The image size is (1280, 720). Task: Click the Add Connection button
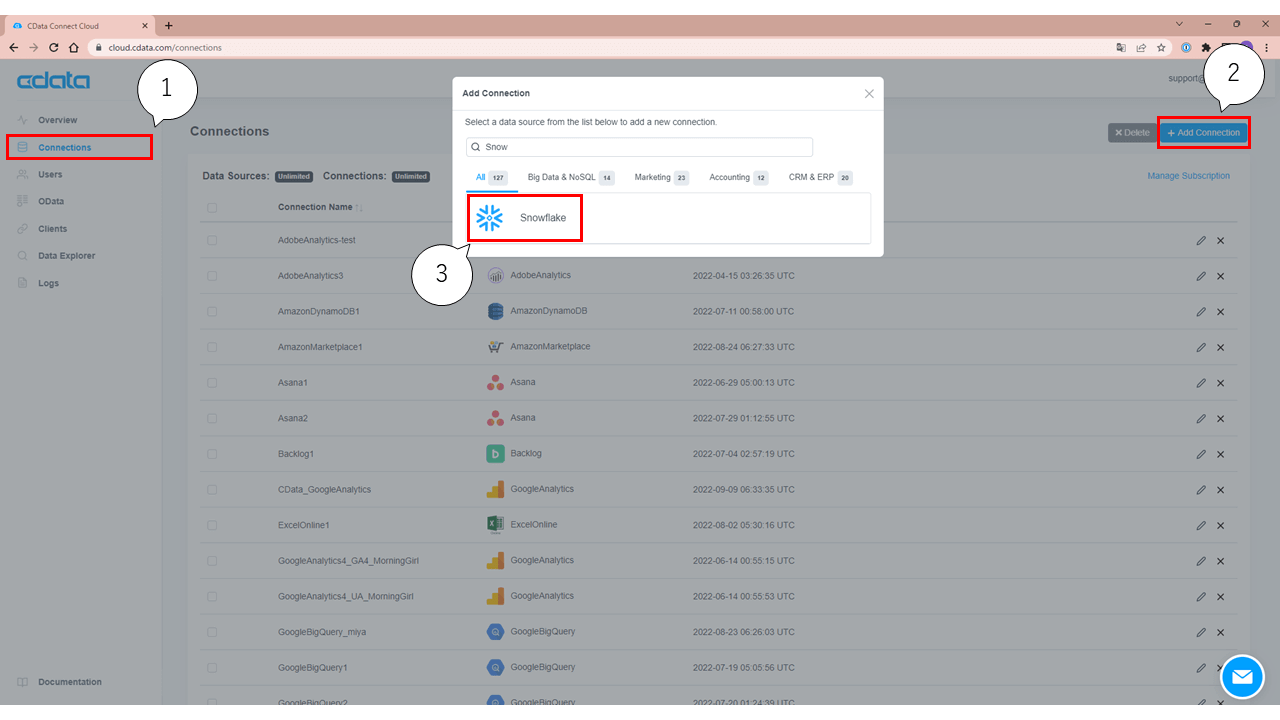coord(1203,132)
